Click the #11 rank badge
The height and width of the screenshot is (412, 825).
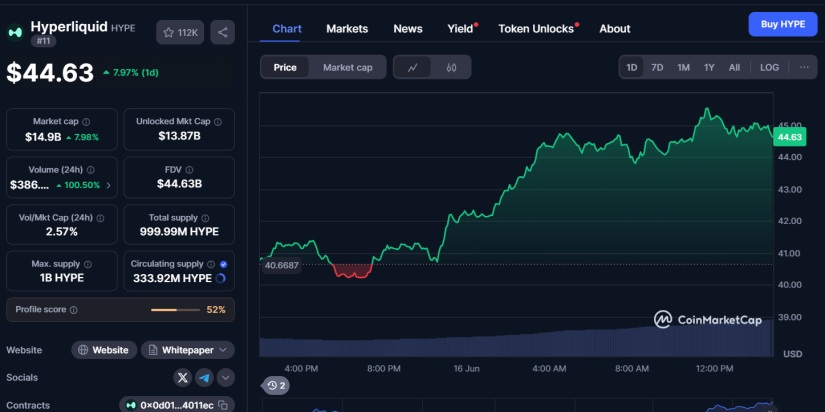(43, 41)
